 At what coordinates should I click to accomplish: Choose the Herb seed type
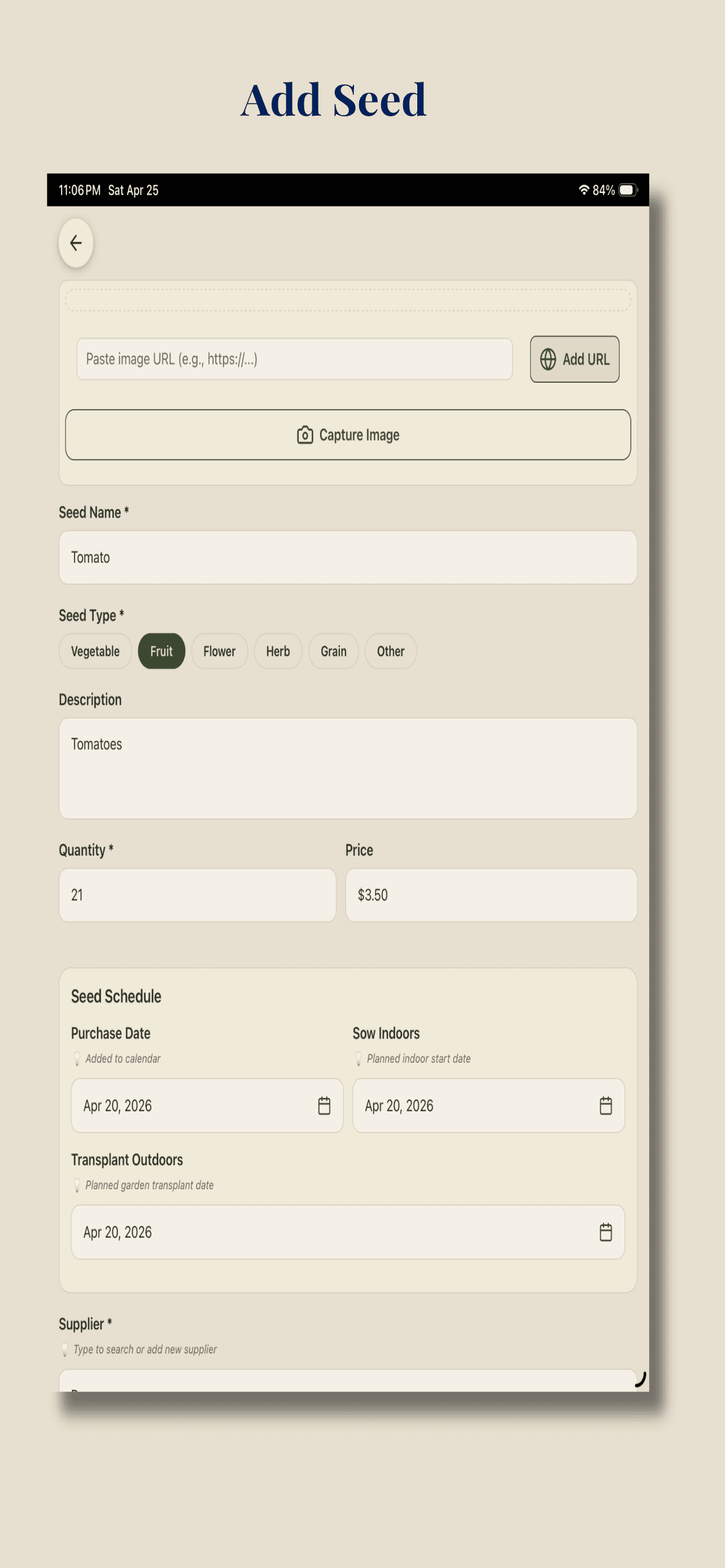[278, 651]
